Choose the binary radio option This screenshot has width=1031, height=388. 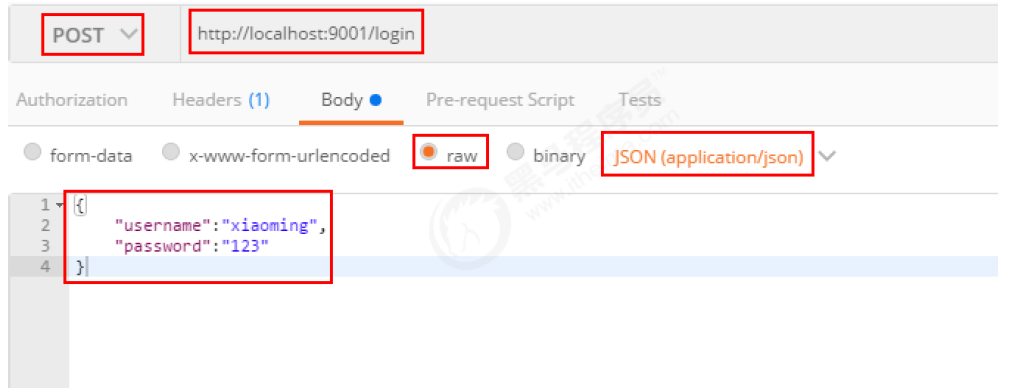(x=515, y=153)
